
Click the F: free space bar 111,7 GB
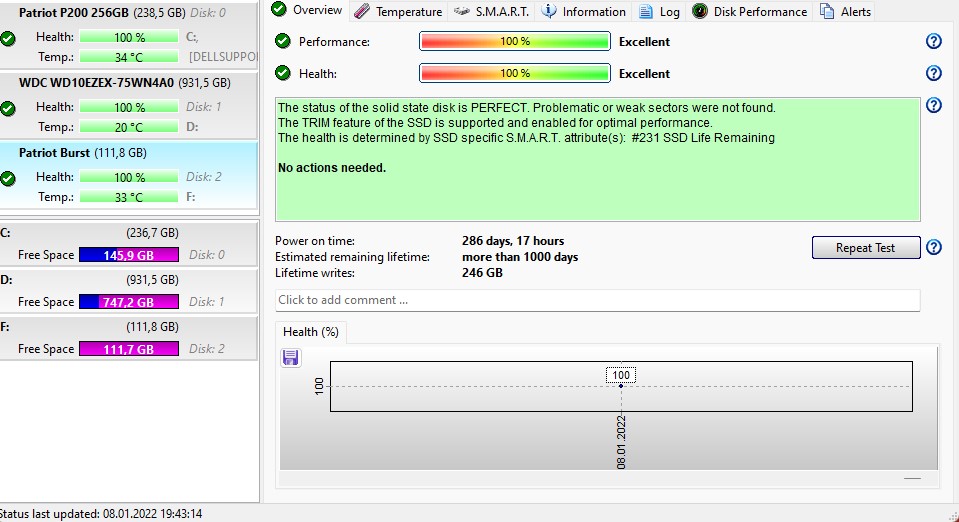129,349
